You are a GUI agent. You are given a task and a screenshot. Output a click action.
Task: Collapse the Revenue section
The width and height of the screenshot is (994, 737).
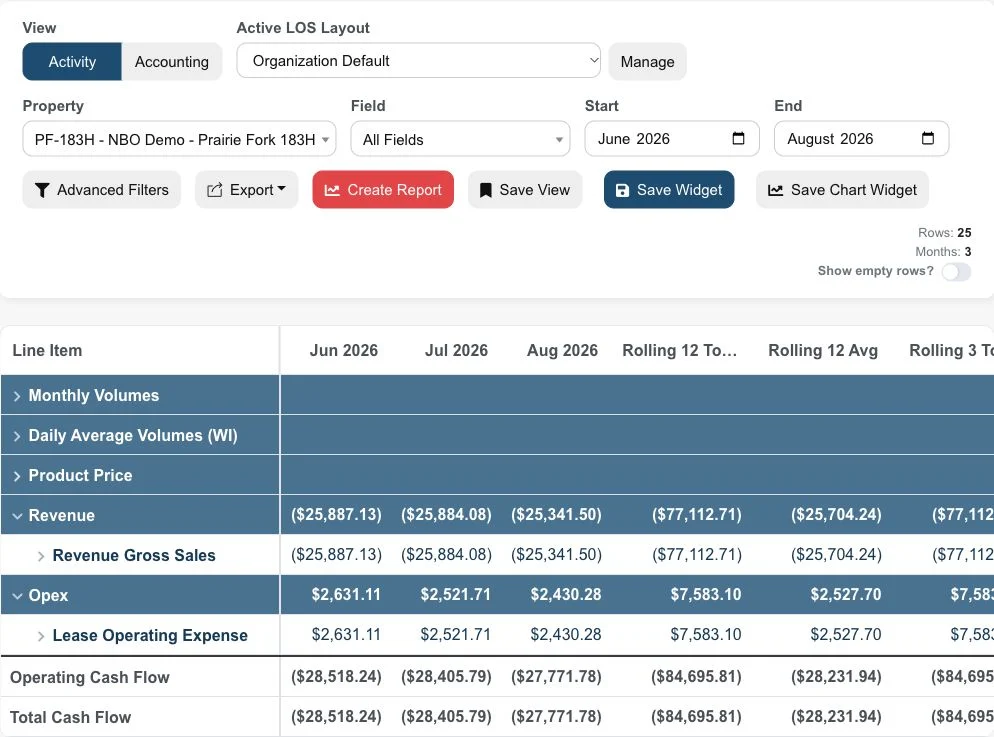pos(17,516)
